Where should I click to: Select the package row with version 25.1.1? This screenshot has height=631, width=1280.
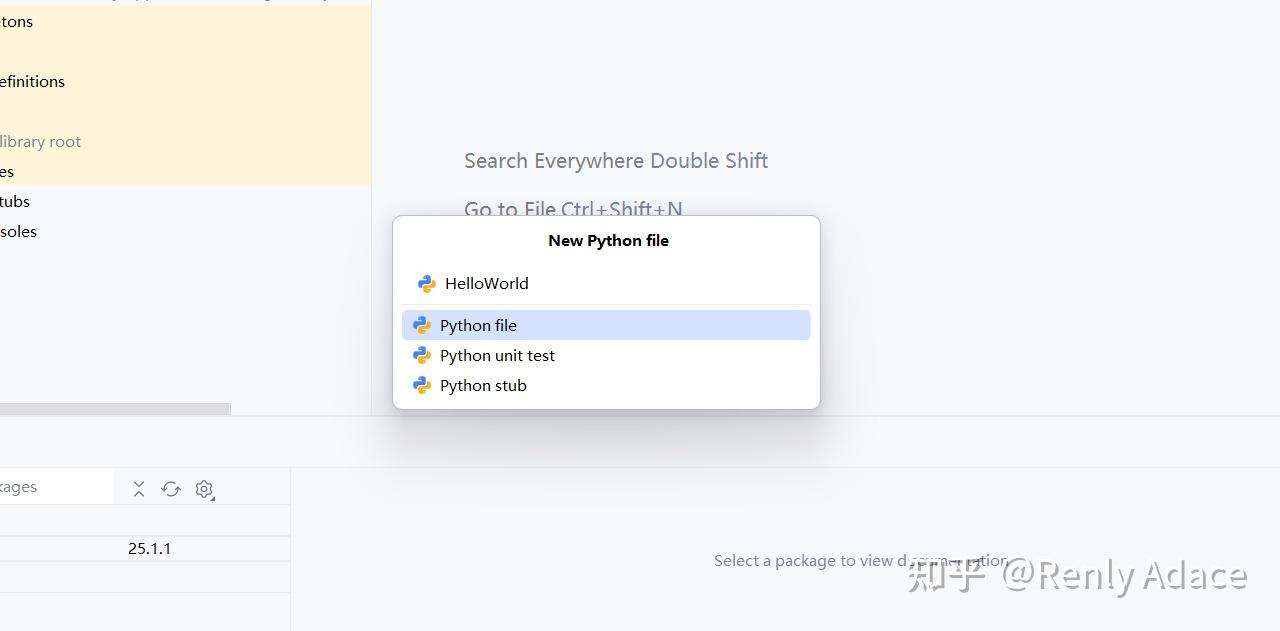point(145,548)
